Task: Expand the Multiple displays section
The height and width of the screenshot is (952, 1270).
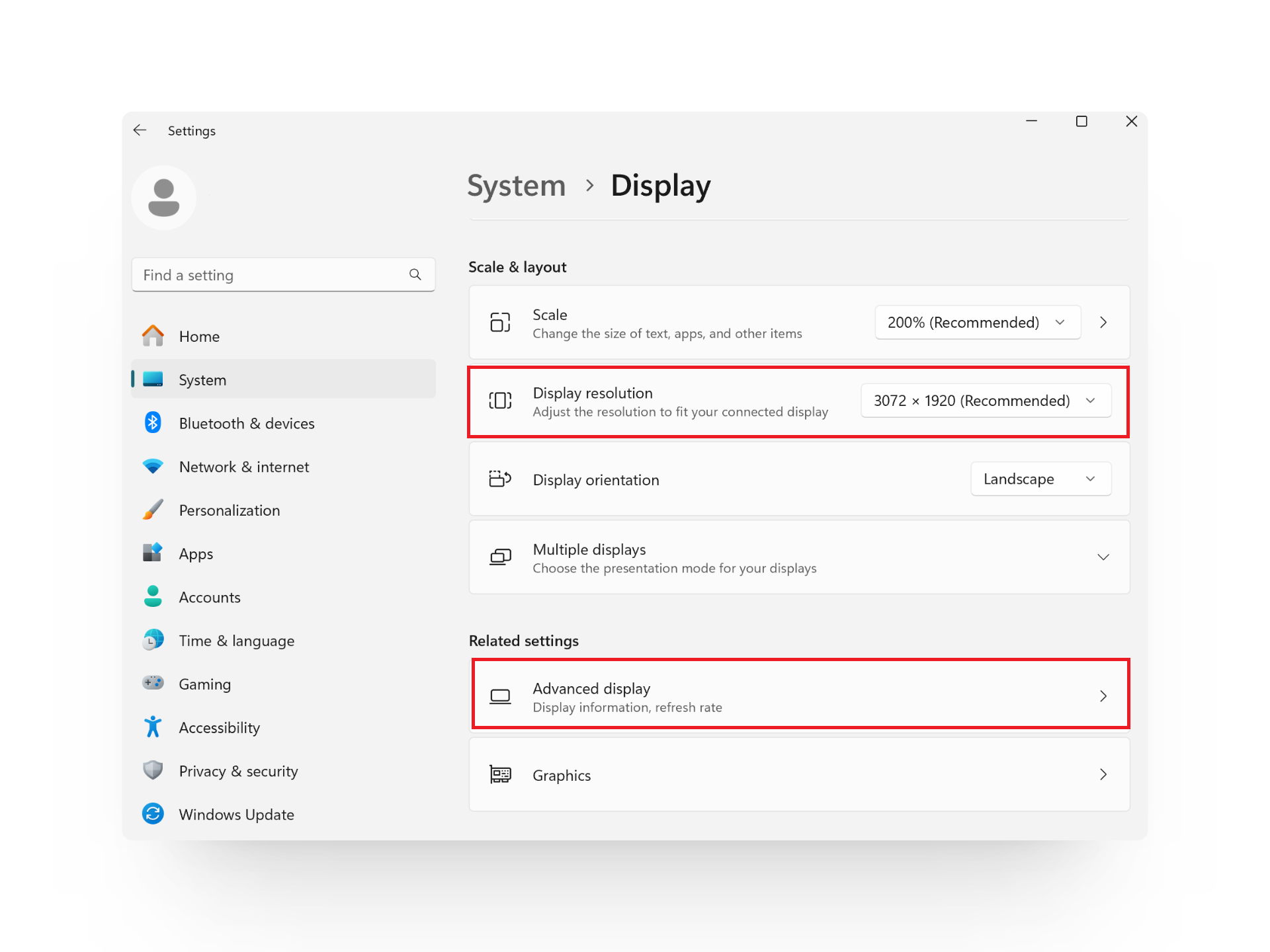Action: tap(1103, 557)
